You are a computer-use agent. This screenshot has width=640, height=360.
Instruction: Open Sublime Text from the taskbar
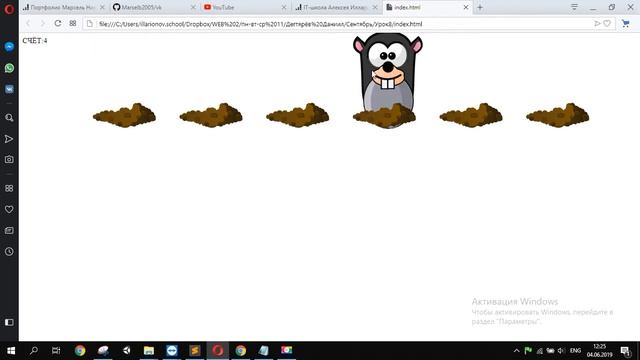[x=195, y=351]
